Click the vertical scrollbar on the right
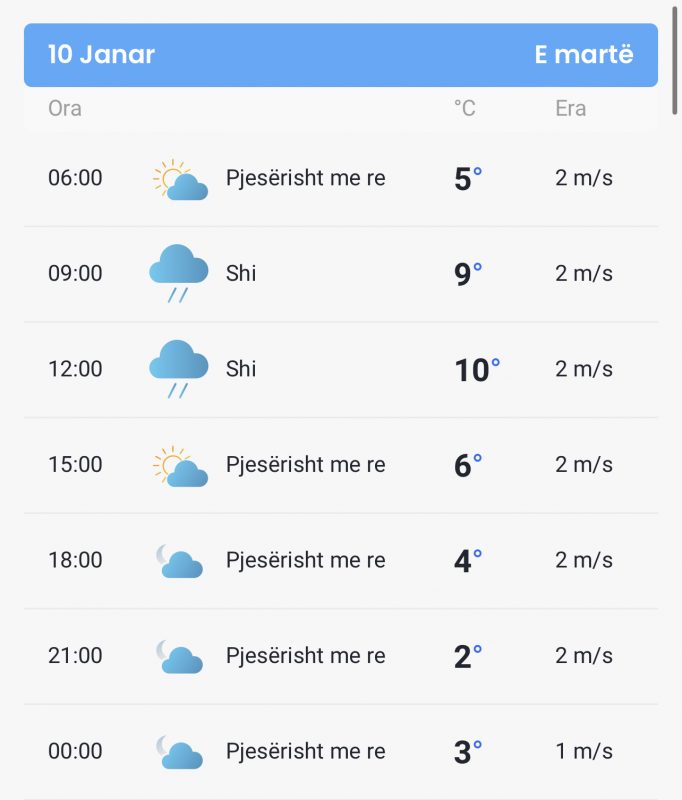Screen dimensions: 682x800 click(674, 60)
